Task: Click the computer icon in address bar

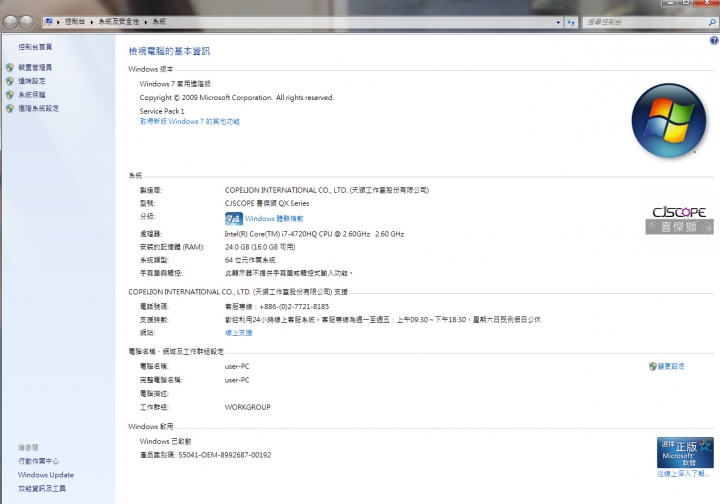Action: [x=49, y=22]
